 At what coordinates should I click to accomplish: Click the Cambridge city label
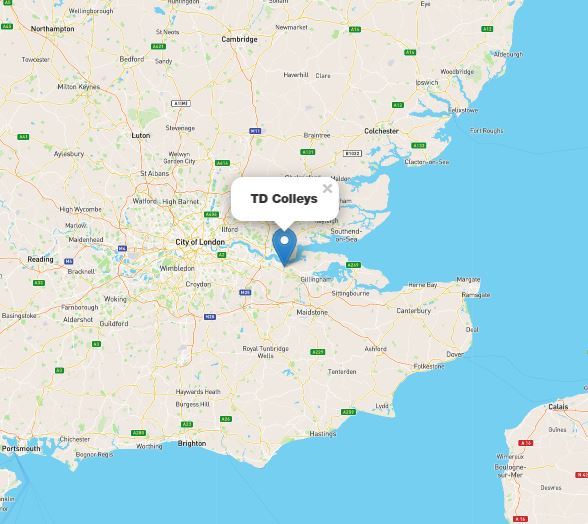pyautogui.click(x=239, y=39)
